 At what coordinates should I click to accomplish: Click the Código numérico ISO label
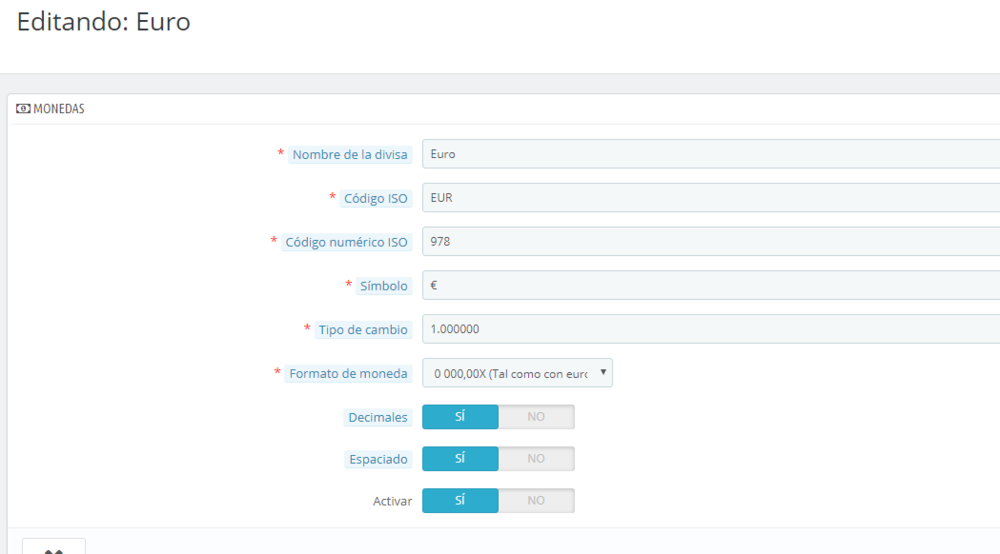point(346,242)
